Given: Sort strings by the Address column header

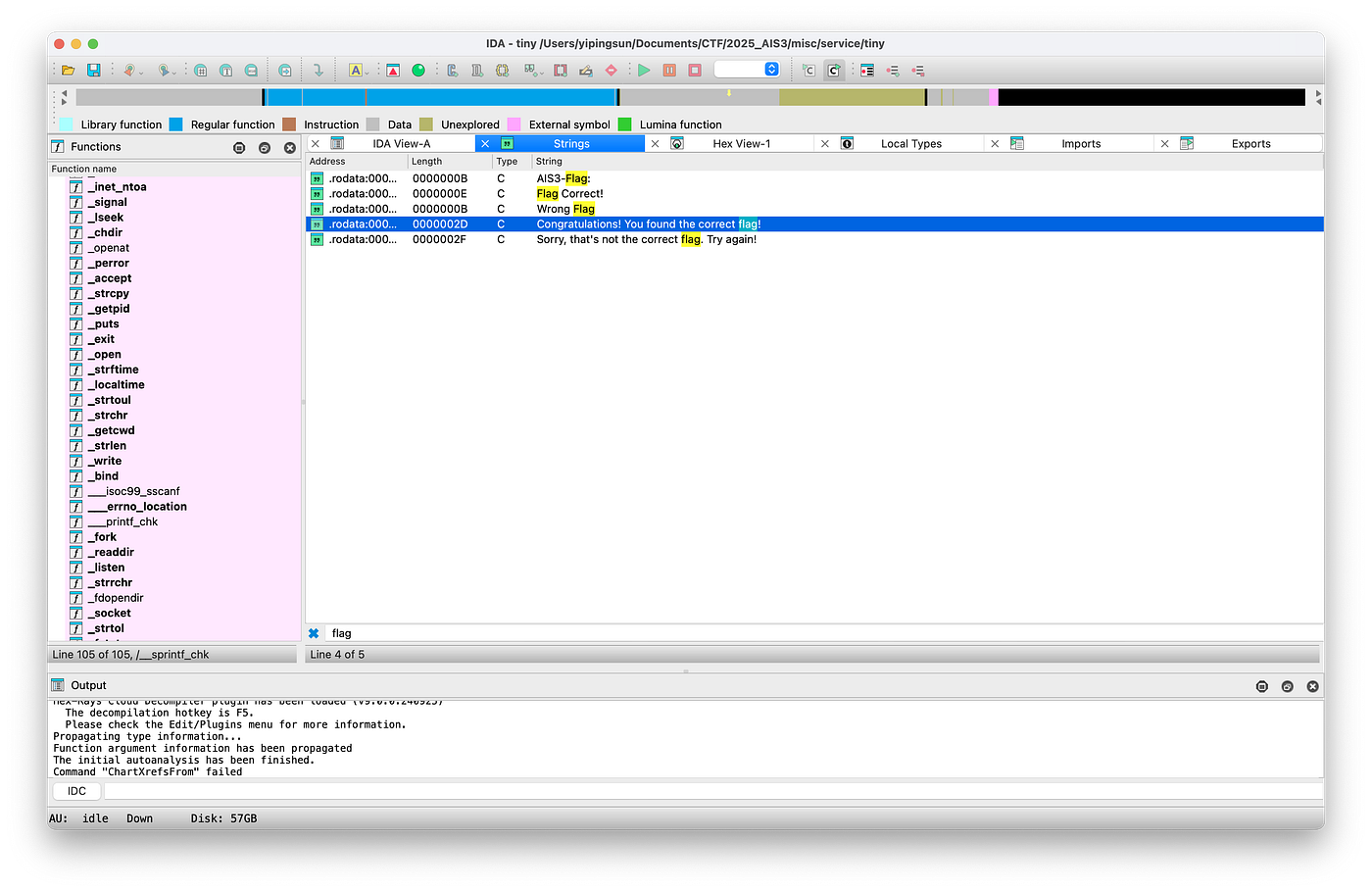Looking at the screenshot, I should tap(357, 162).
